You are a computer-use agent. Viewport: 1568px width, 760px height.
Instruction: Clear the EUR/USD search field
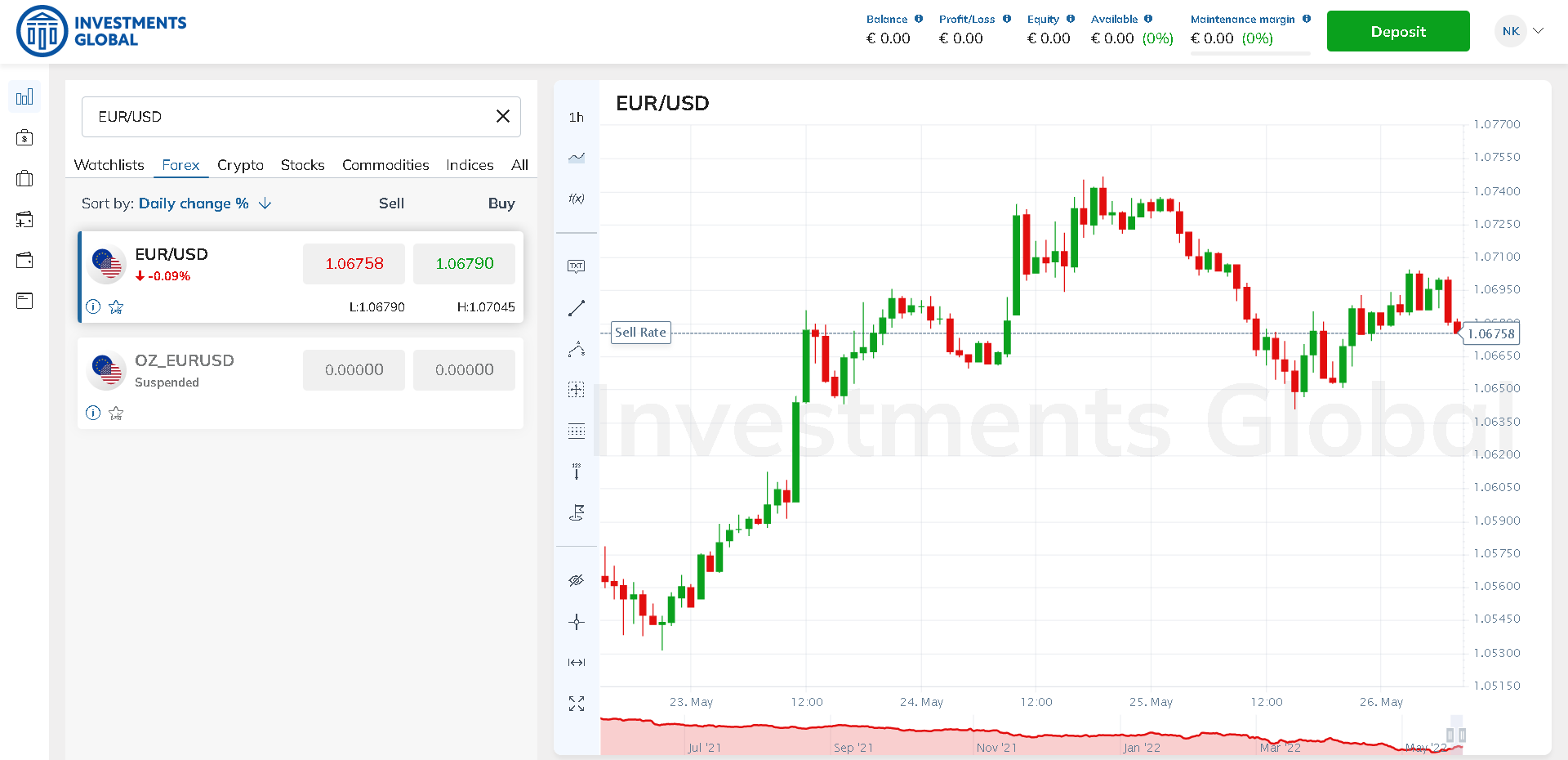click(503, 116)
